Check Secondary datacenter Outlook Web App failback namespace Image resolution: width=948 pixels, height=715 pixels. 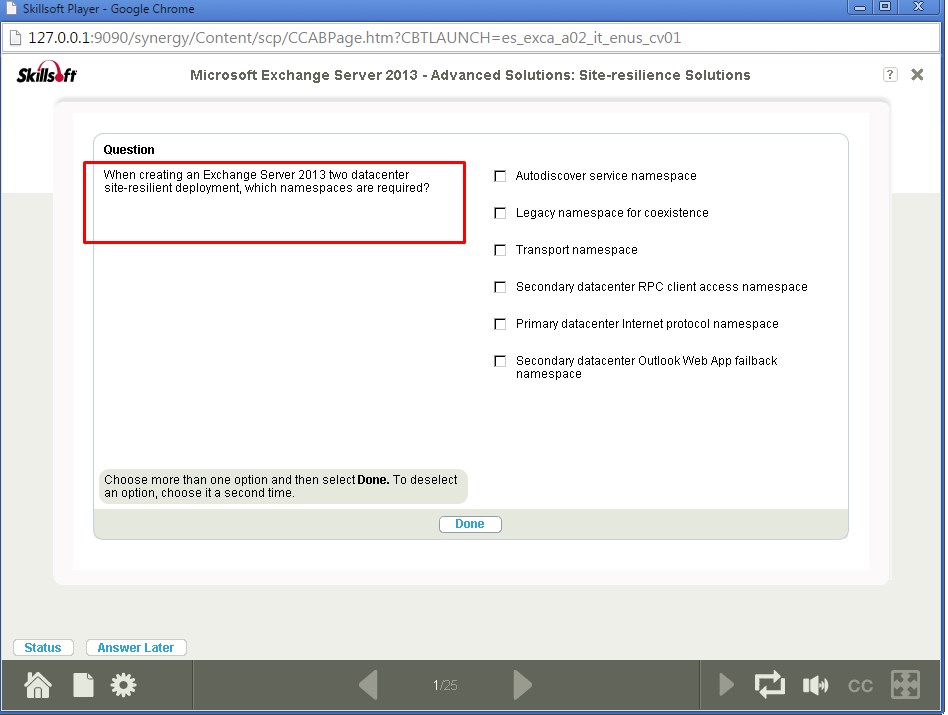(x=500, y=361)
